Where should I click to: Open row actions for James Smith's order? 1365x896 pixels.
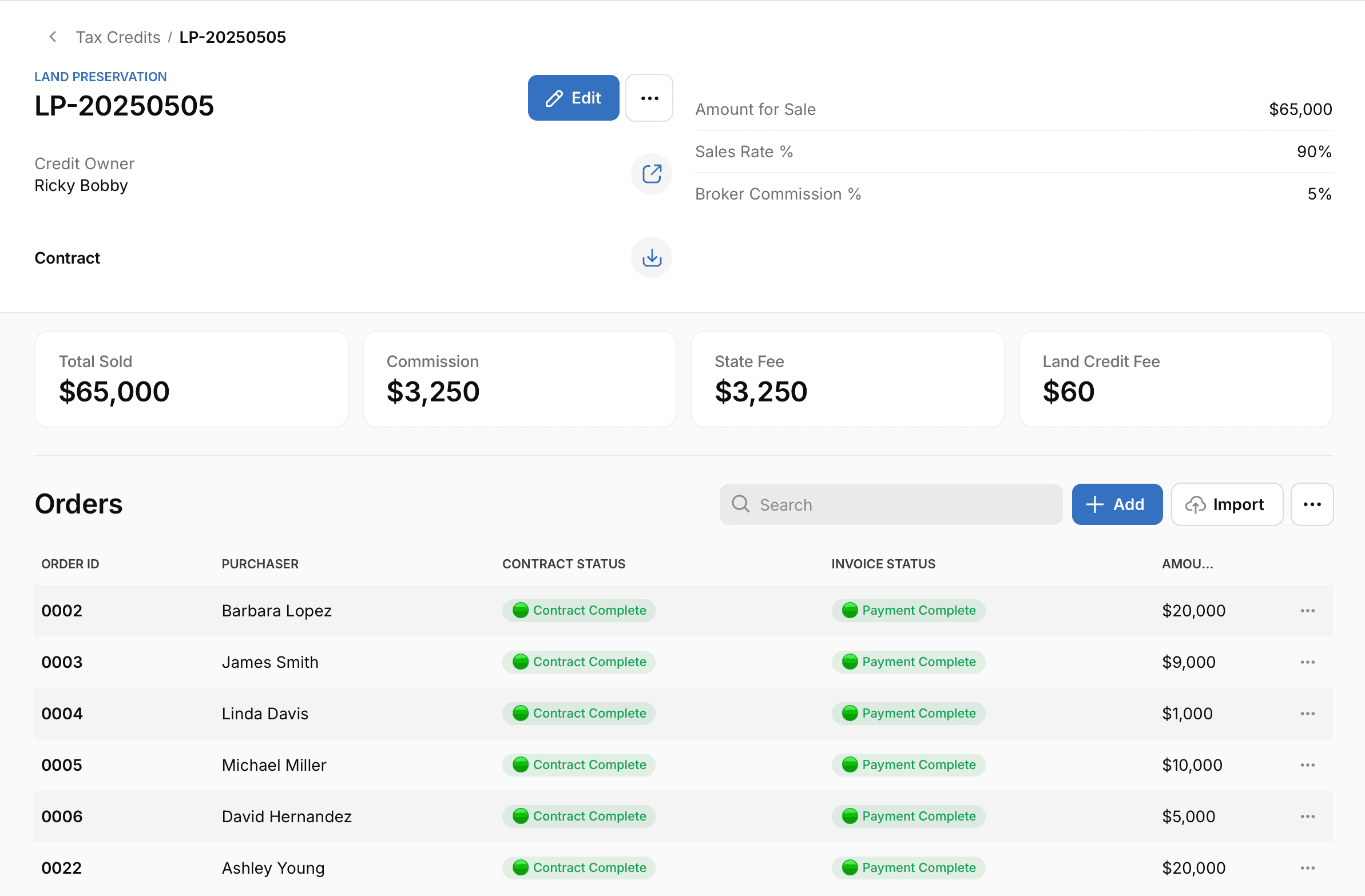point(1307,662)
